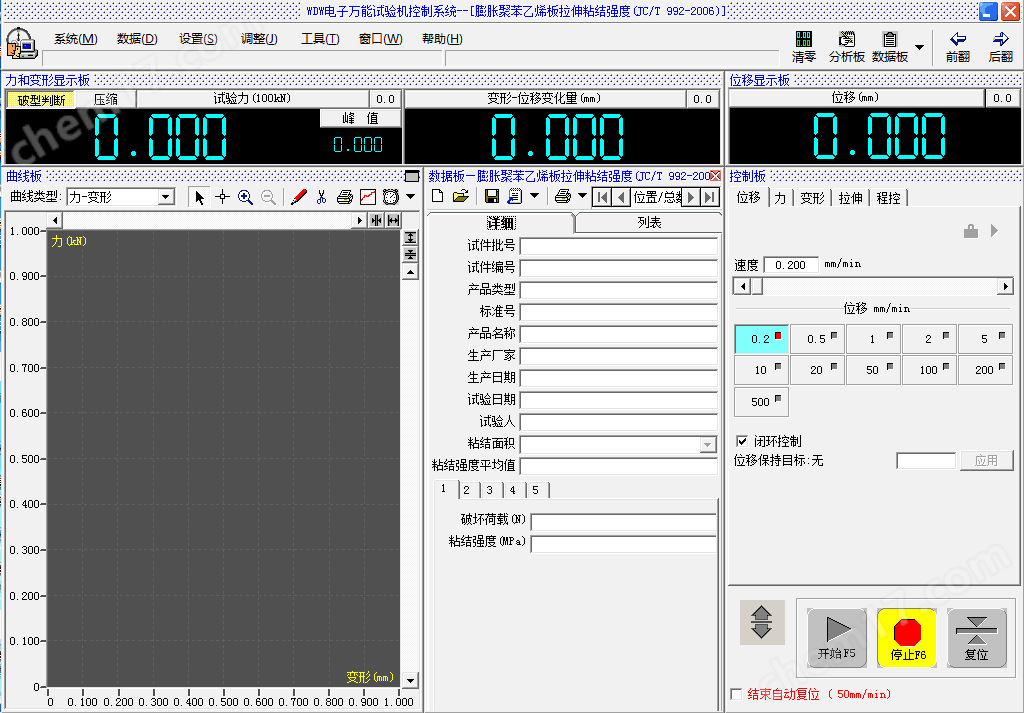Open curve toolbar overflow dropdown arrow
The image size is (1024, 713).
click(411, 197)
